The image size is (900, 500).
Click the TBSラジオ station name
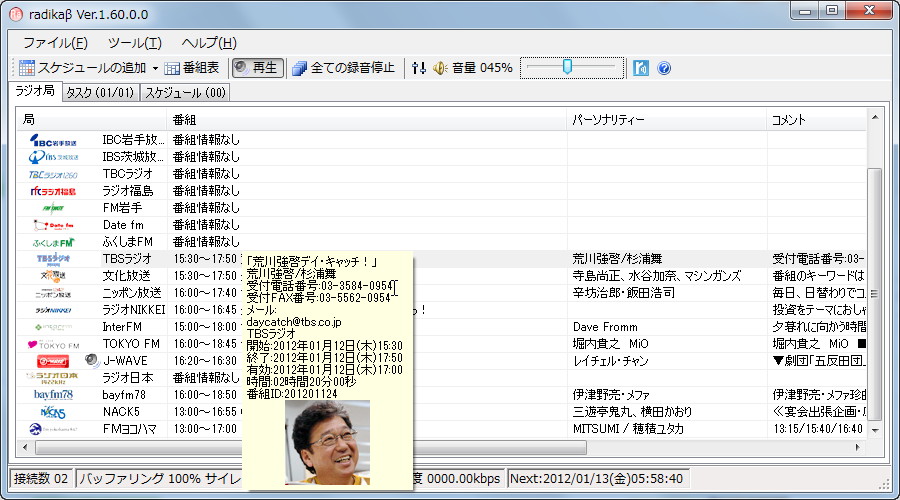pyautogui.click(x=127, y=259)
